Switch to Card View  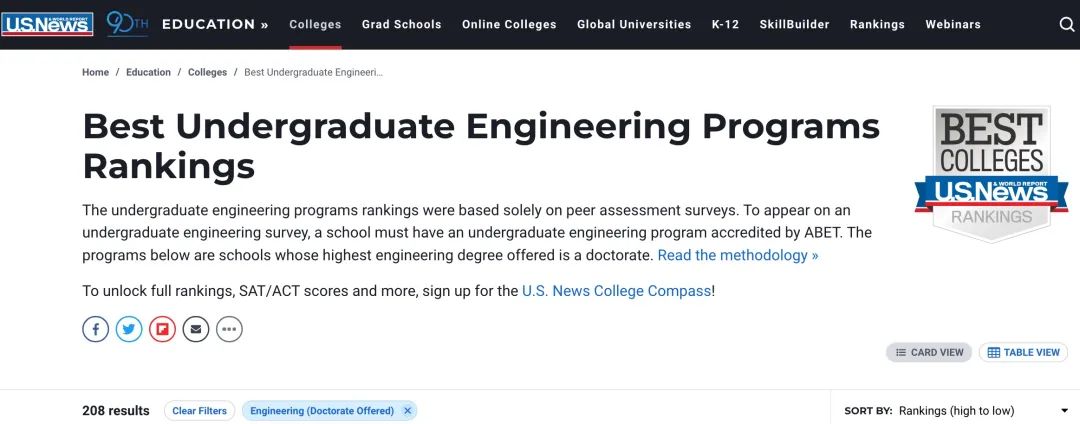coord(928,352)
